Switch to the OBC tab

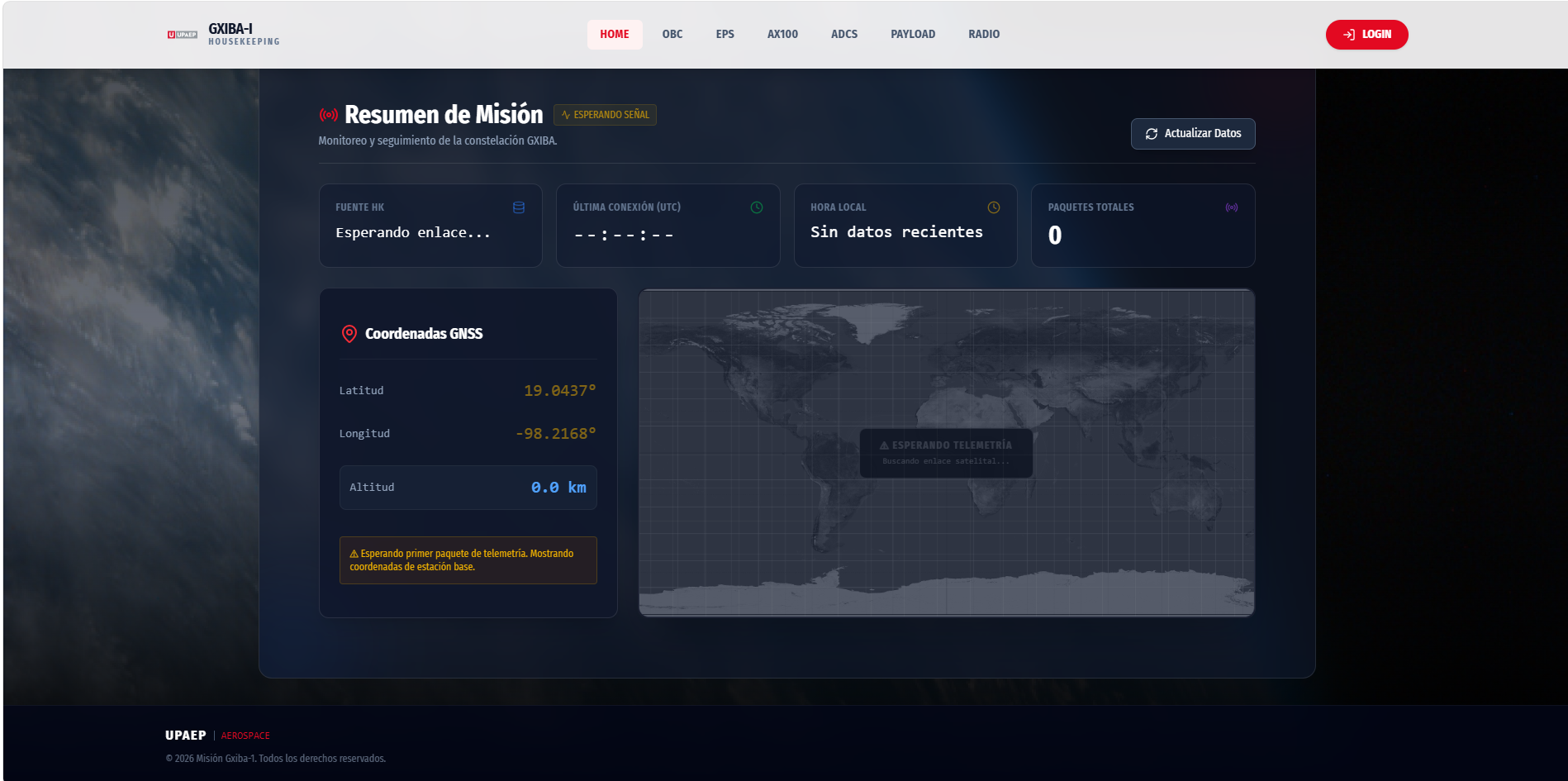pyautogui.click(x=672, y=34)
